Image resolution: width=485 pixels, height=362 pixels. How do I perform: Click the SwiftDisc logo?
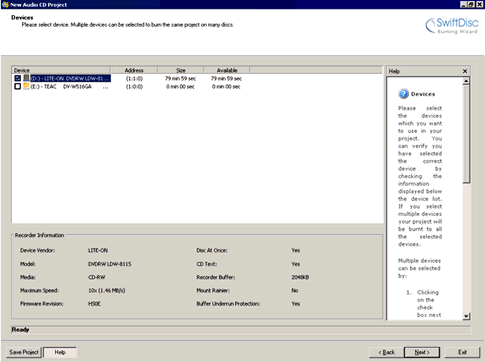(452, 25)
